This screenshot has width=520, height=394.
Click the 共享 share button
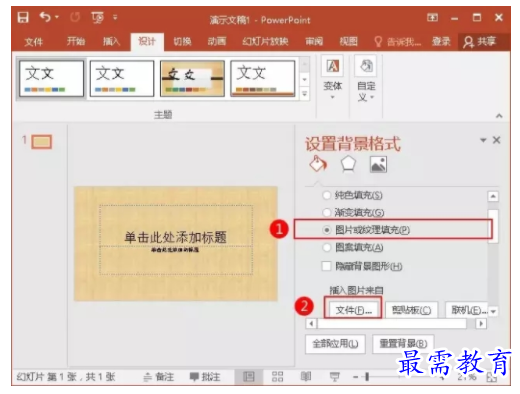point(480,42)
